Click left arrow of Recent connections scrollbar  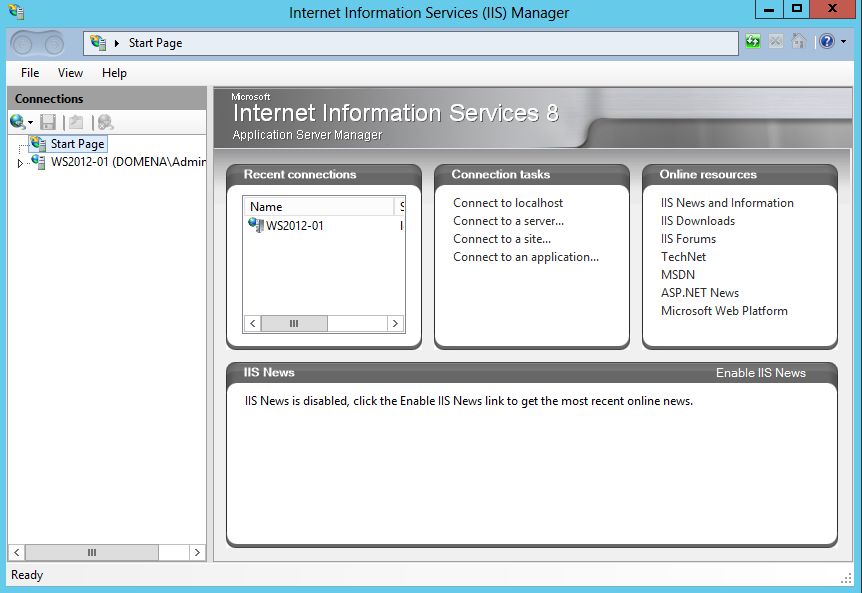coord(252,324)
